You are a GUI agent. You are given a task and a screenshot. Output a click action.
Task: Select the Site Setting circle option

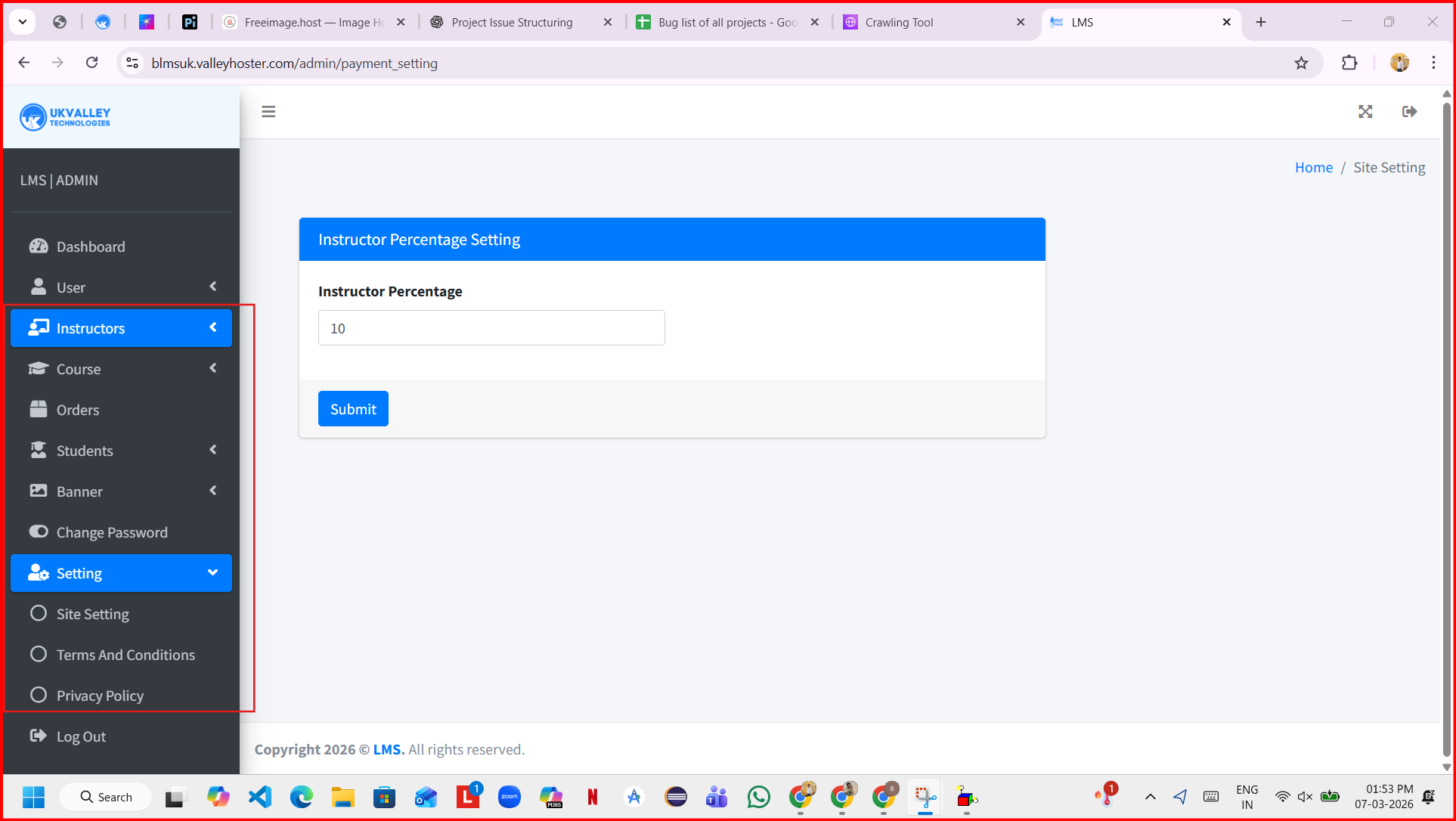click(39, 613)
